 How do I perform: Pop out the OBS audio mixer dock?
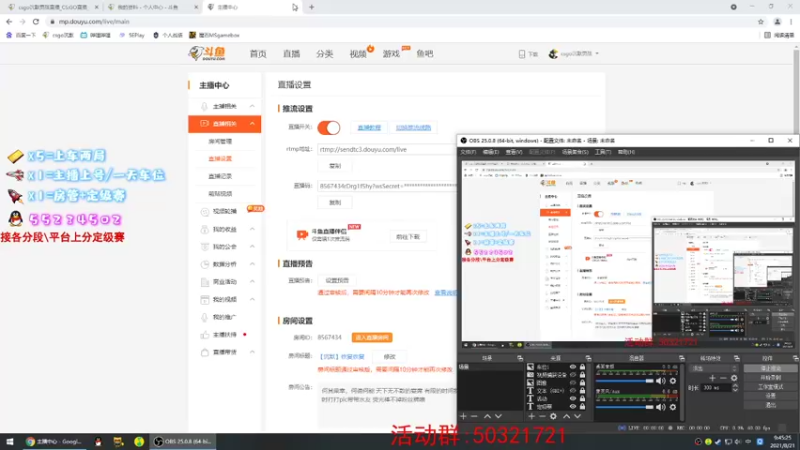682,358
